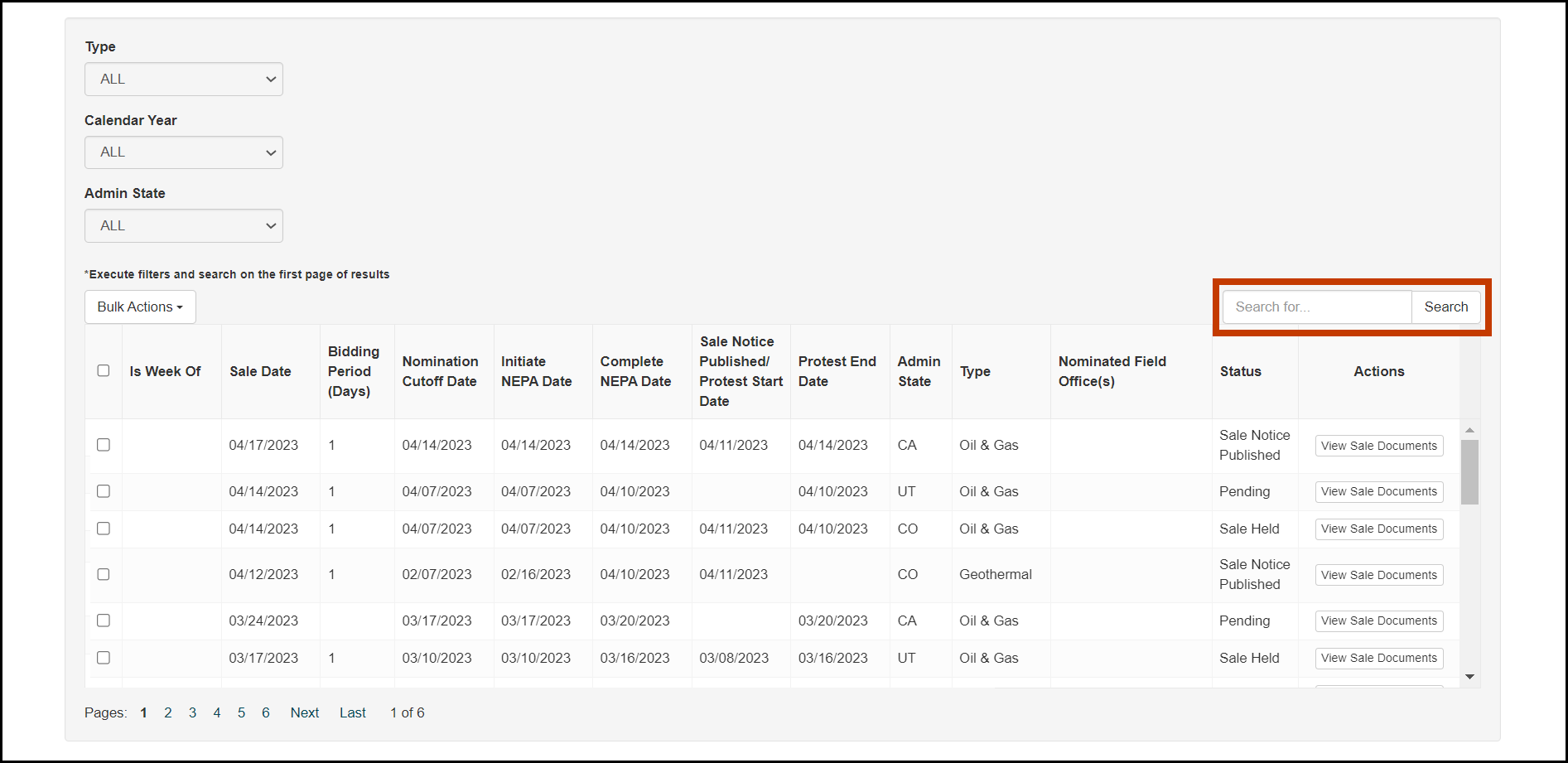Go to page 3 of results
1568x763 pixels.
(192, 712)
